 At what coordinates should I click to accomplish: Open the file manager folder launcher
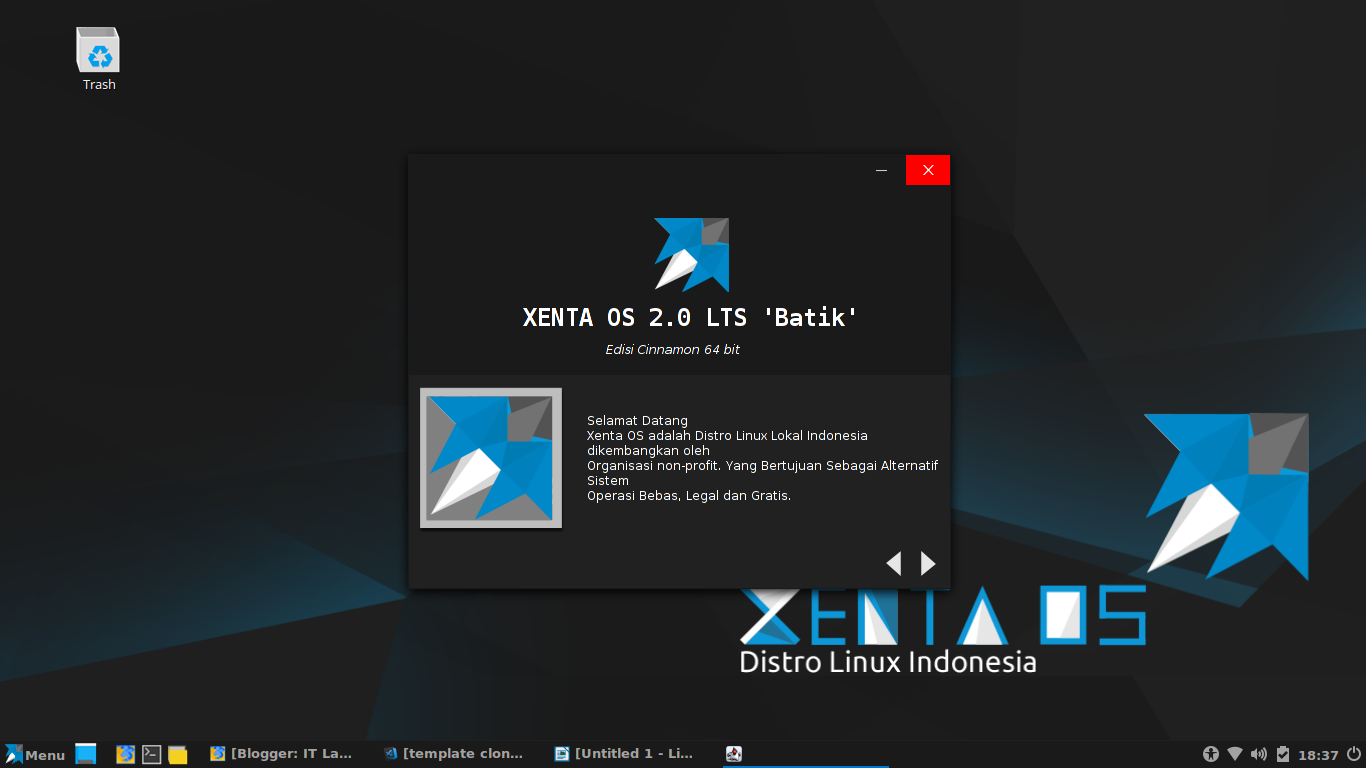178,754
